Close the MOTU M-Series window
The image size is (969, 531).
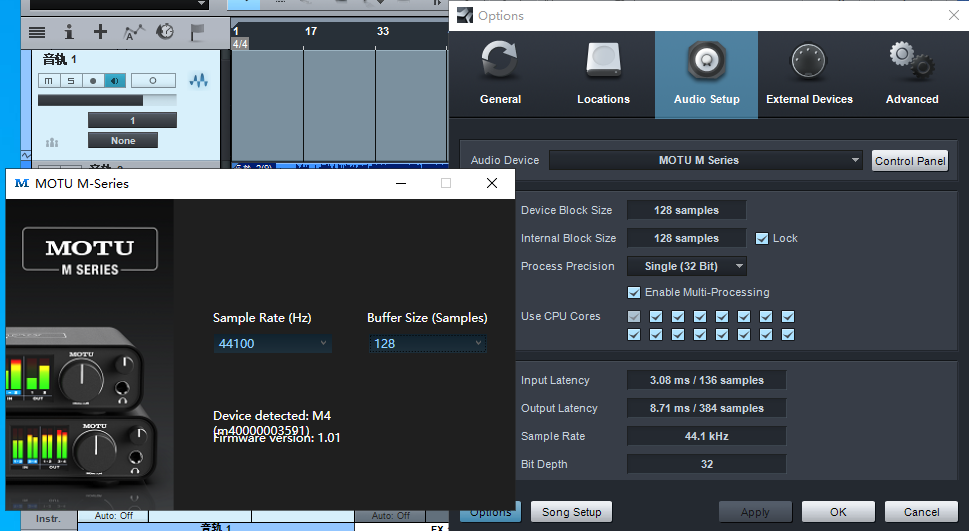click(x=492, y=183)
